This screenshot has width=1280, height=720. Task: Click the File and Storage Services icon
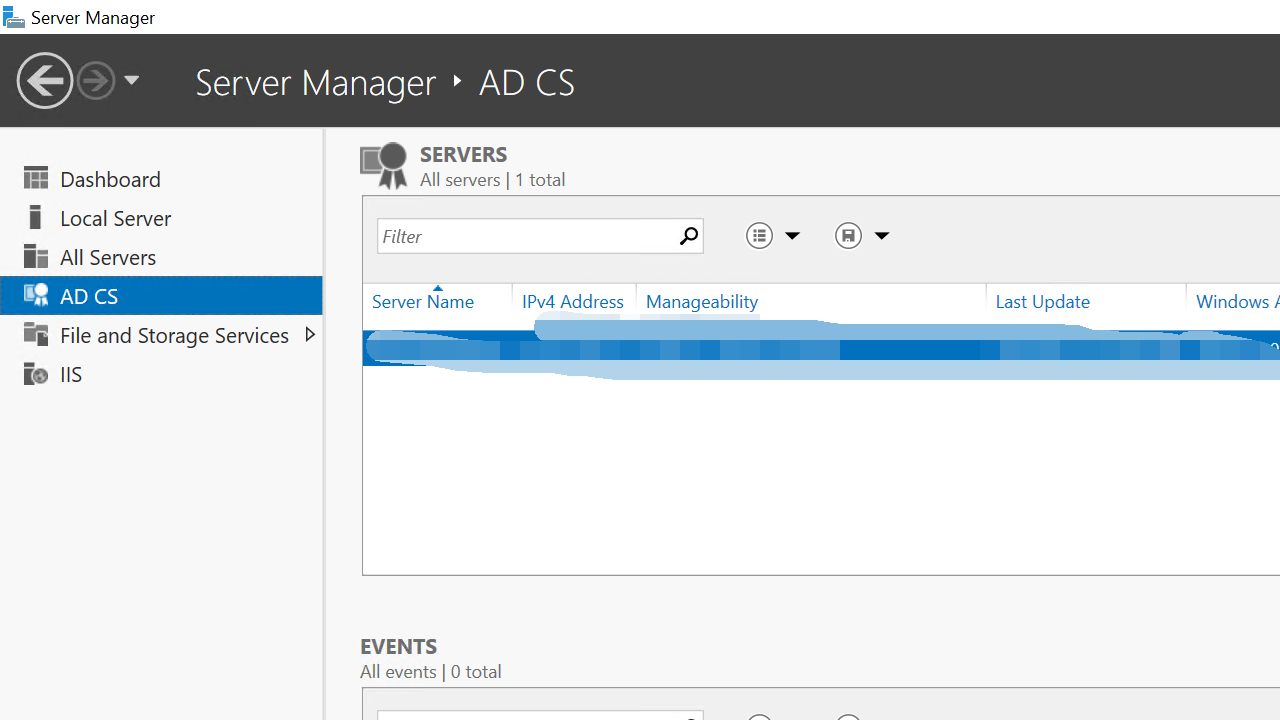36,334
